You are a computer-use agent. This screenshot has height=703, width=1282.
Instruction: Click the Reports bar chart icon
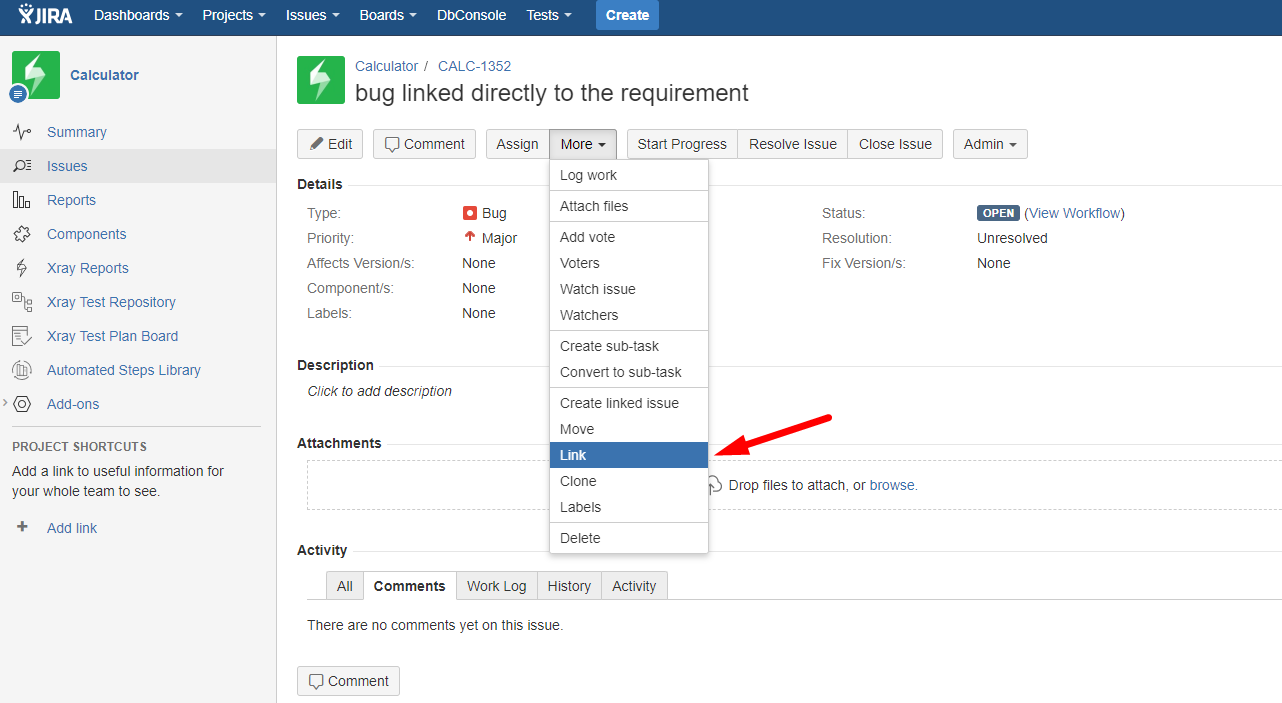22,200
